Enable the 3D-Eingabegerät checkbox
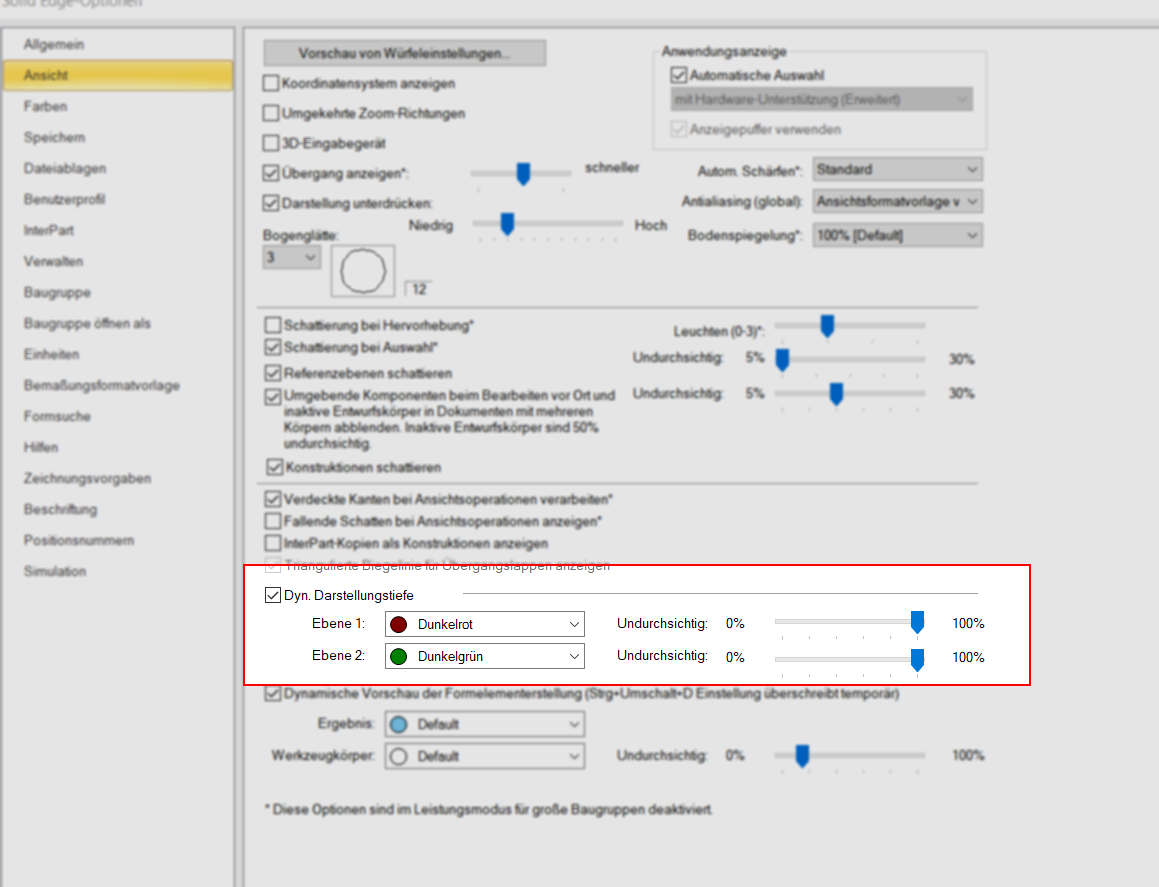 pos(271,143)
